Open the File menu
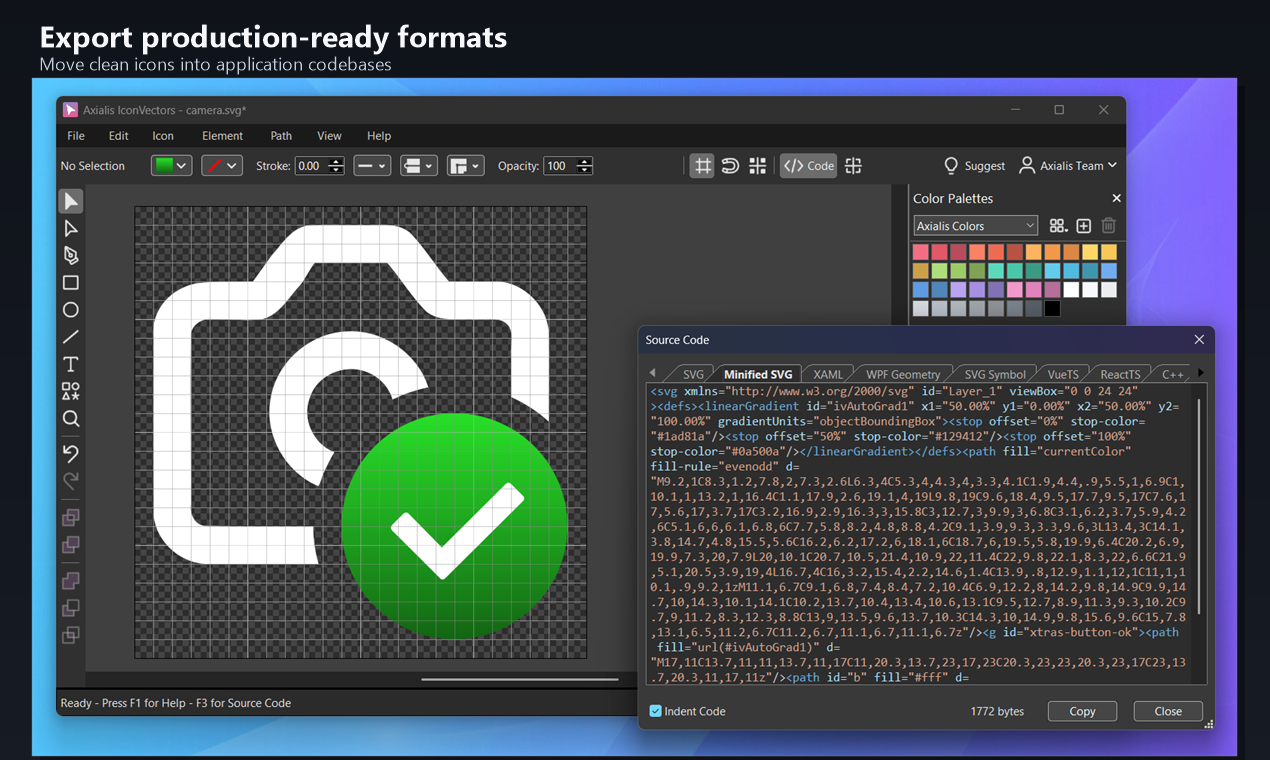This screenshot has height=760, width=1270. 76,136
